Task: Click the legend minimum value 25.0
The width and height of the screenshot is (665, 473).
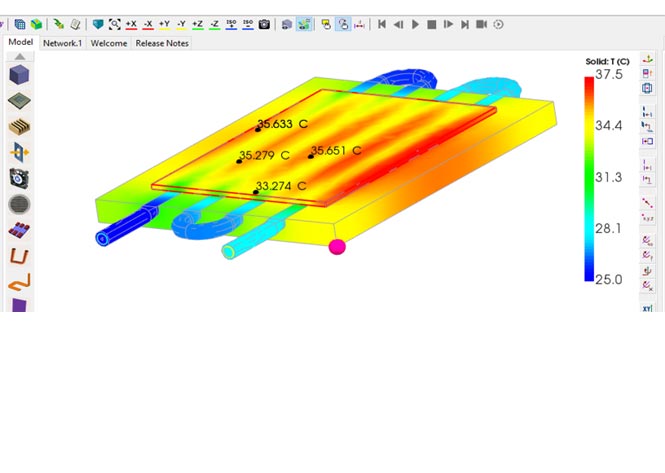Action: click(609, 280)
